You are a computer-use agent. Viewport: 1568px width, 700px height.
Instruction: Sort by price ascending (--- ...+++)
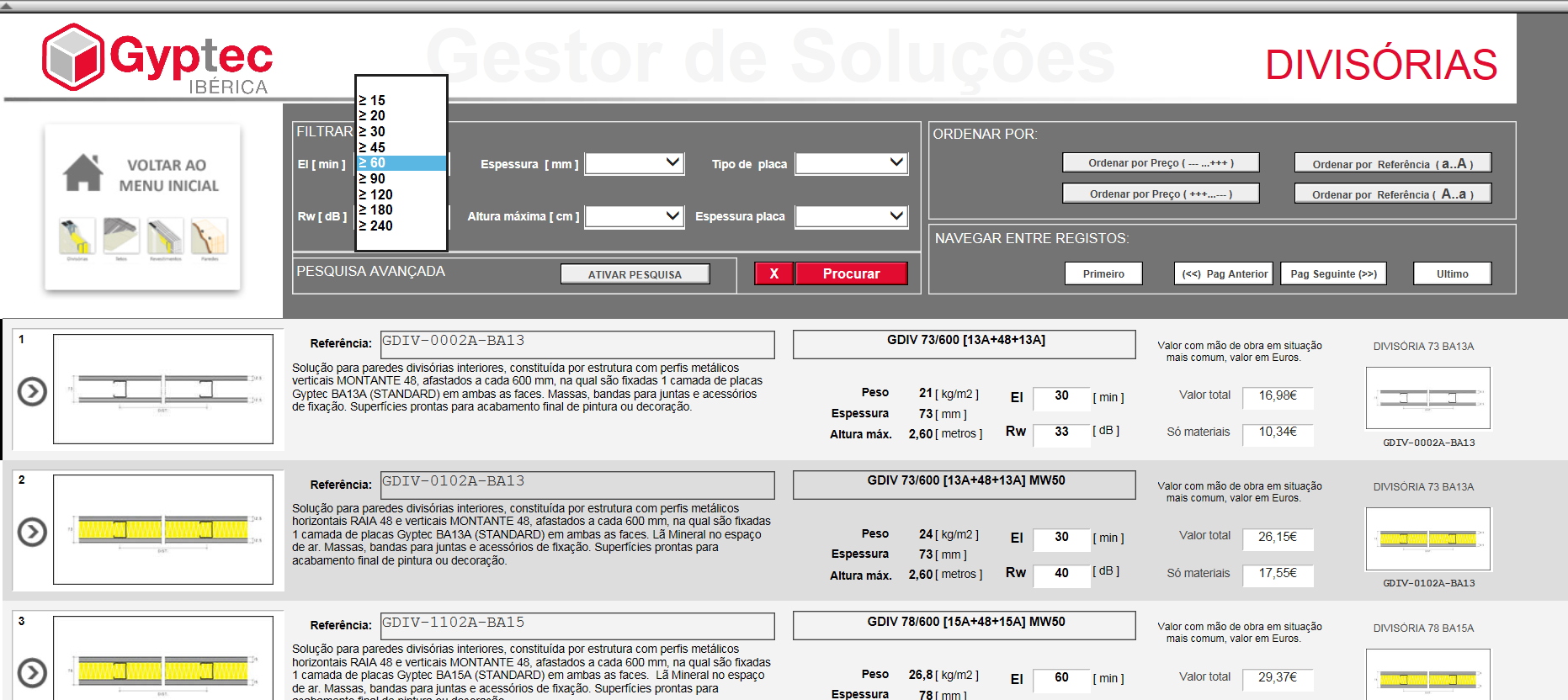click(x=1161, y=162)
